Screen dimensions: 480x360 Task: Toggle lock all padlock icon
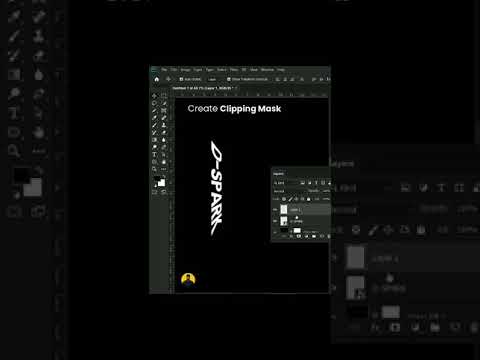pyautogui.click(x=308, y=199)
